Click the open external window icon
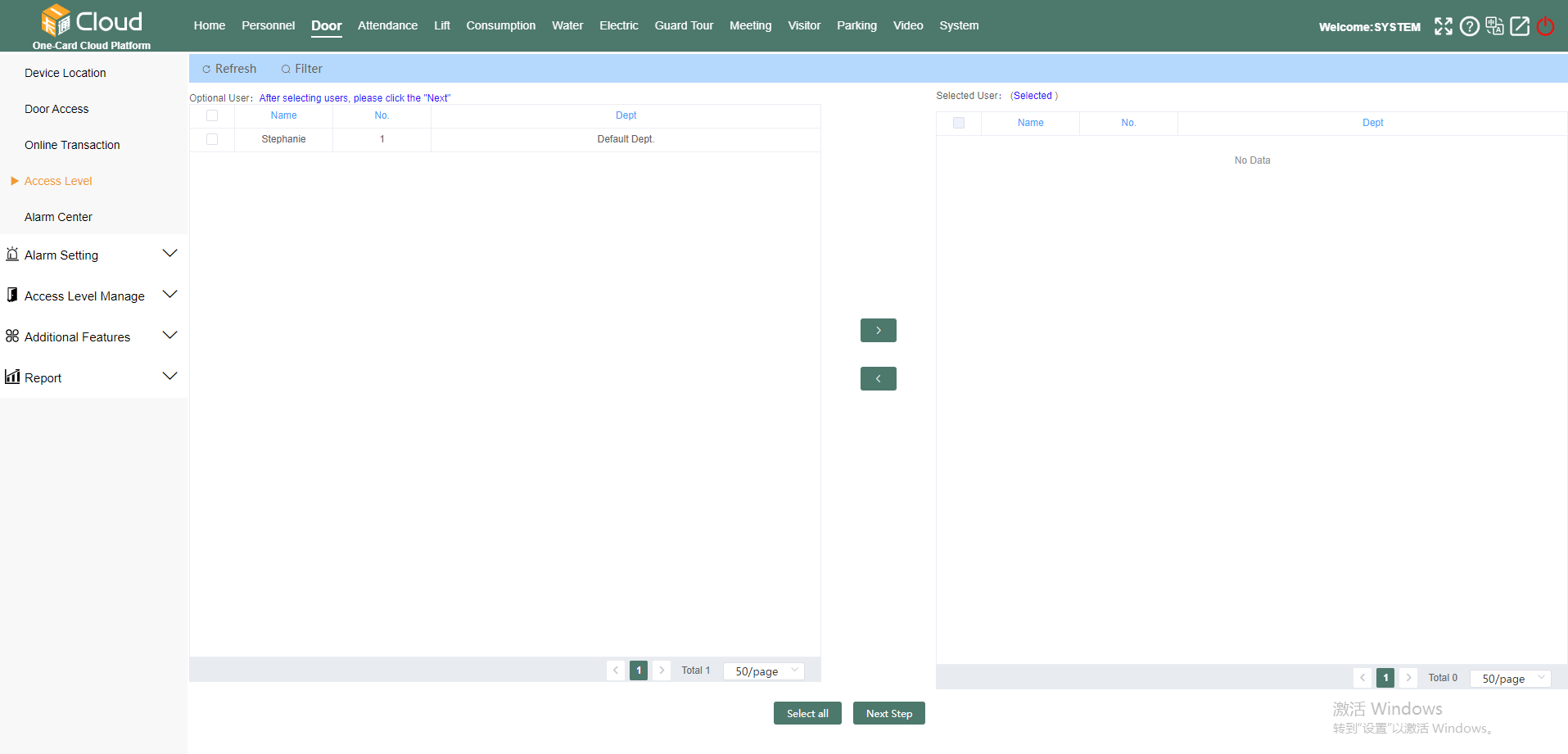Image resolution: width=1568 pixels, height=754 pixels. (1520, 26)
